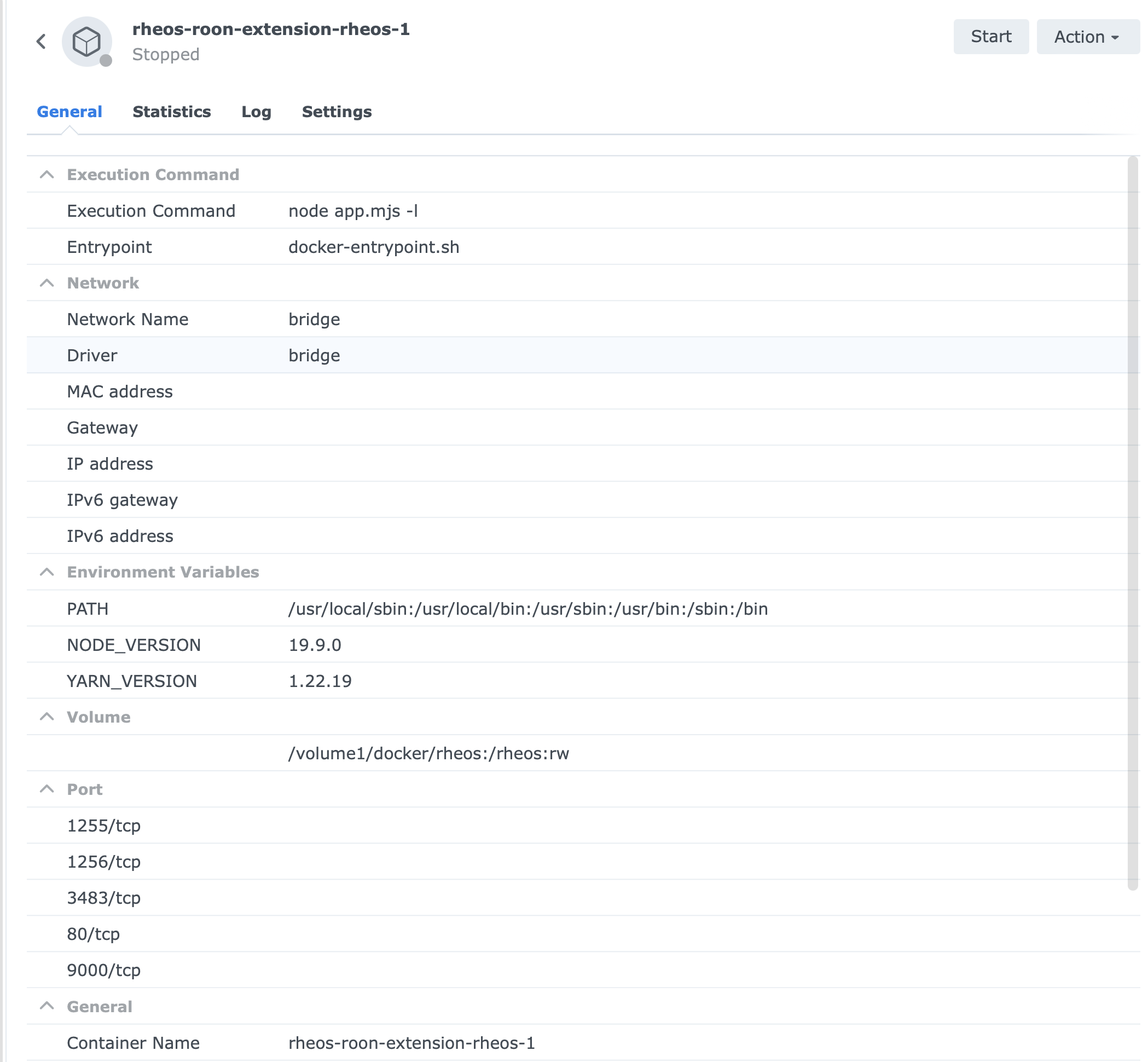Click the IPv6 address row

click(583, 536)
